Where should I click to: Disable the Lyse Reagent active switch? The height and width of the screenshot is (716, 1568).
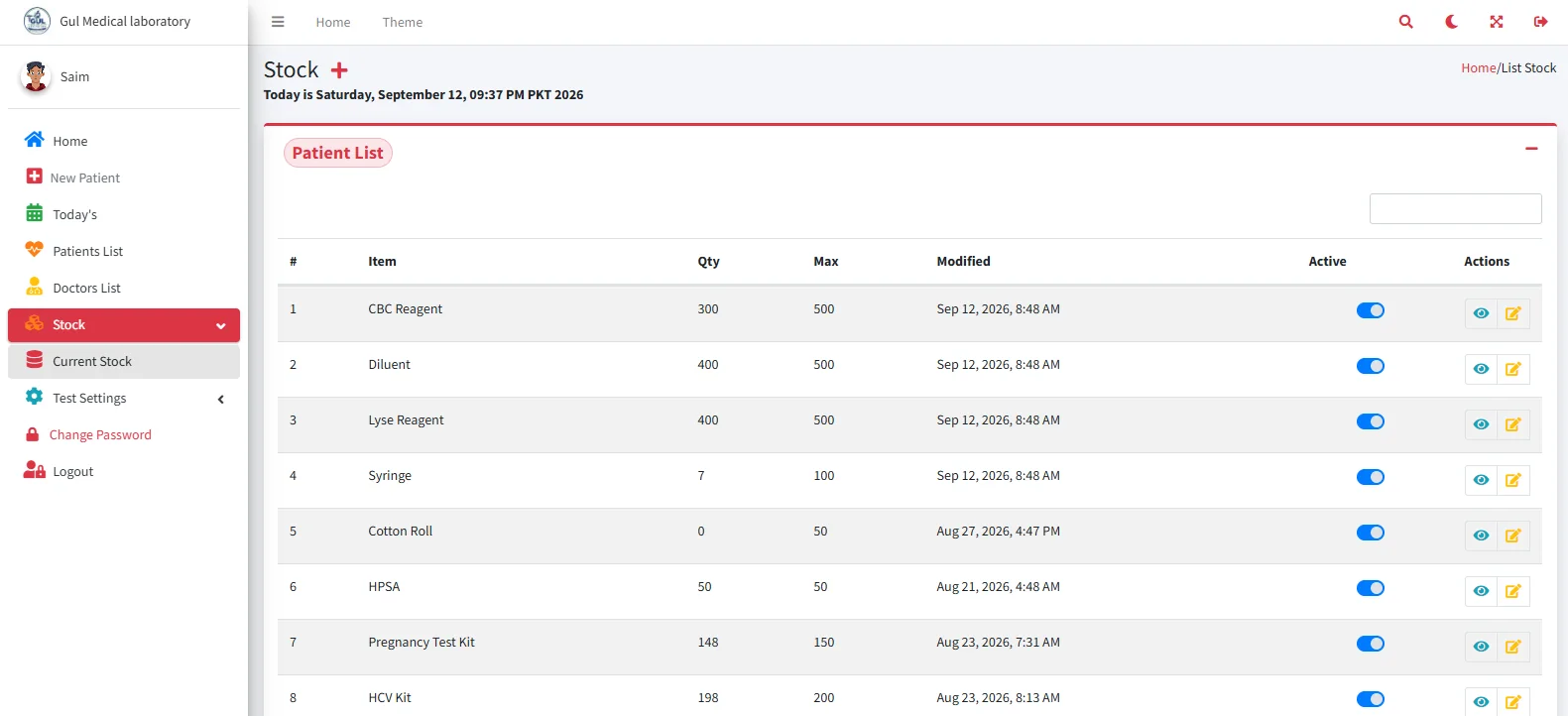coord(1371,421)
